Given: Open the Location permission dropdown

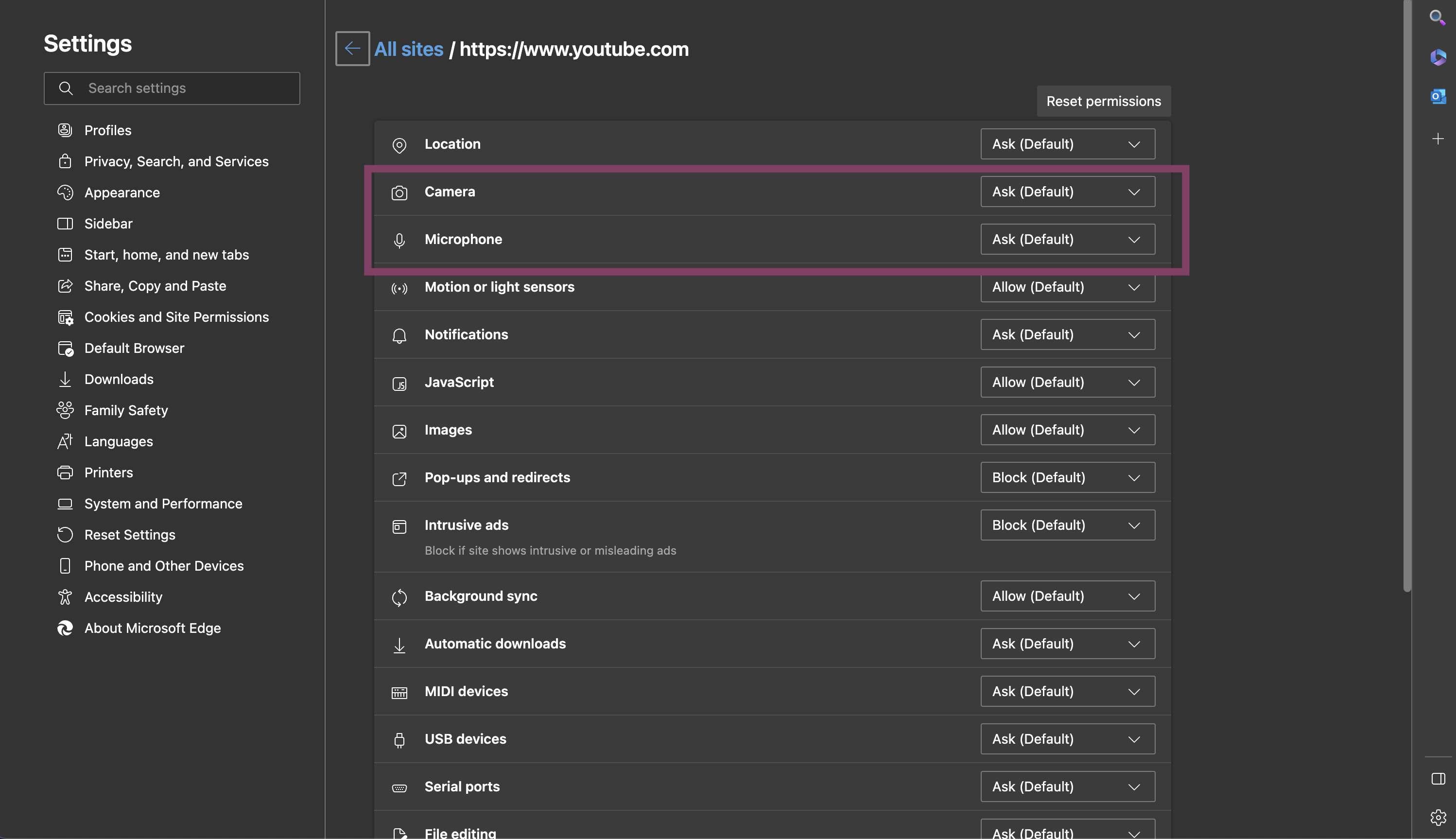Looking at the screenshot, I should 1068,144.
